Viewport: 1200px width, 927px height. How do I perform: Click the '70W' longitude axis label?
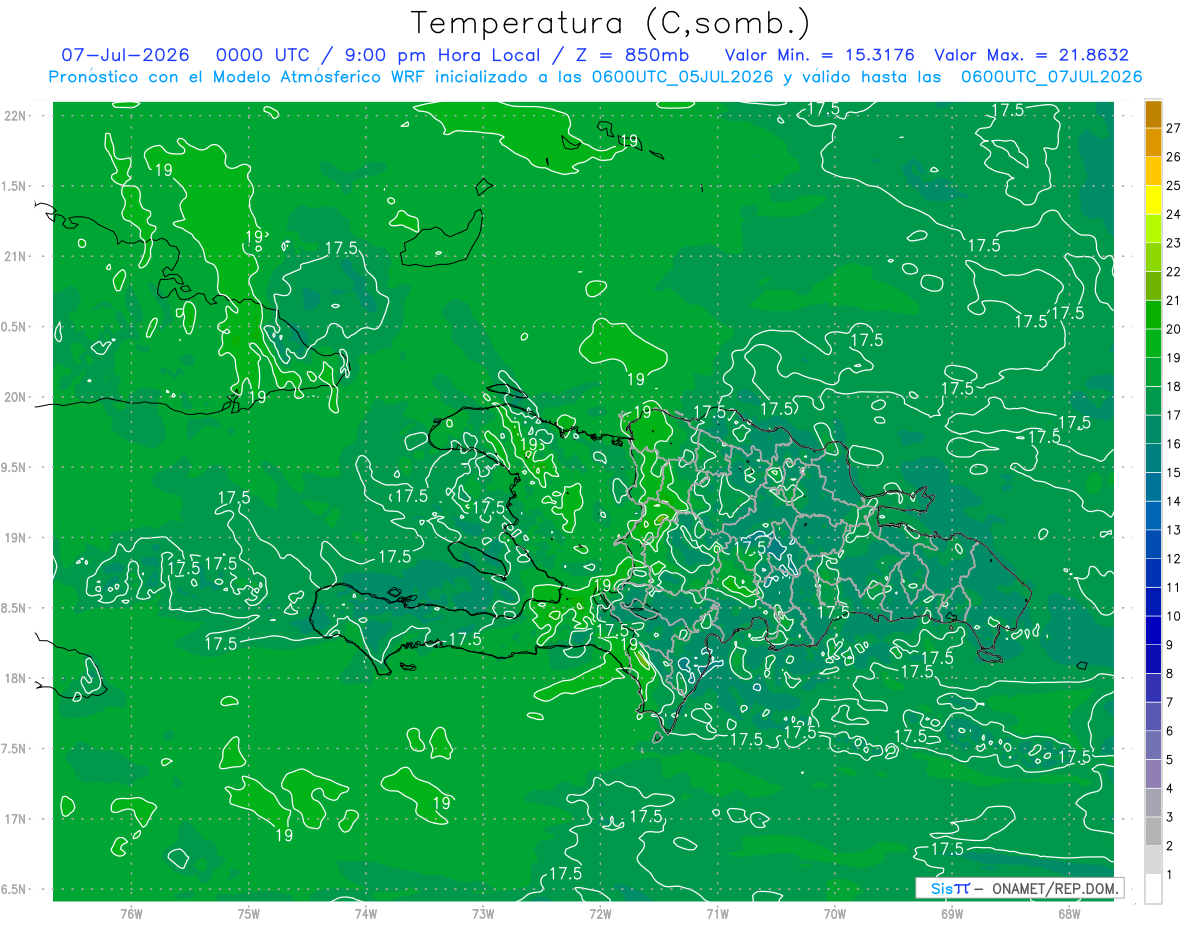click(x=835, y=913)
